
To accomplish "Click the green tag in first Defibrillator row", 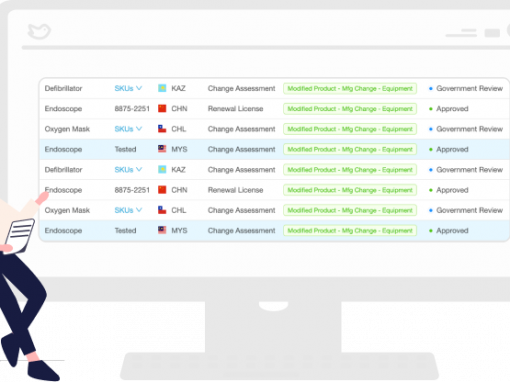I will click(x=350, y=88).
